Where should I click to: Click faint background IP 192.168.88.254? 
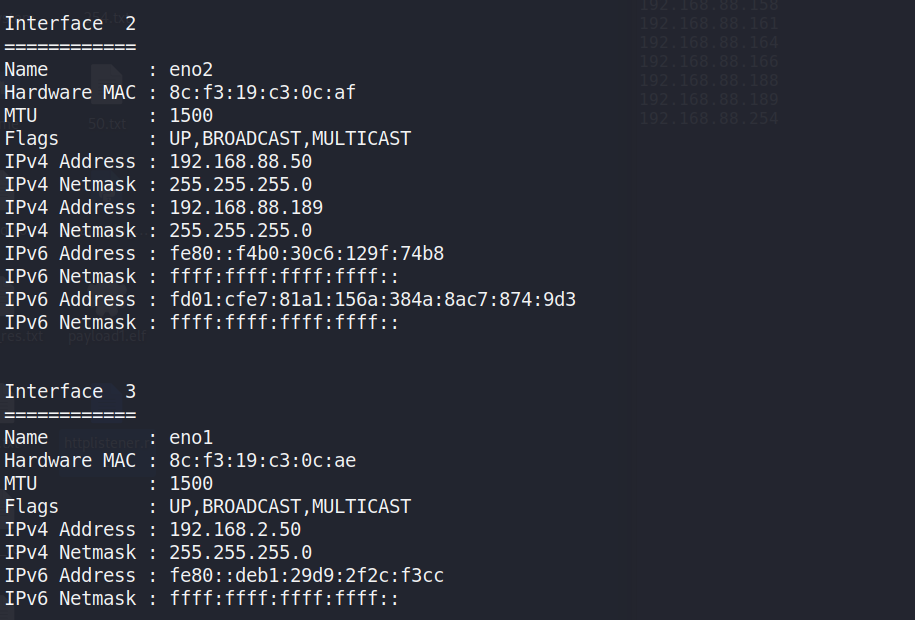coord(708,119)
